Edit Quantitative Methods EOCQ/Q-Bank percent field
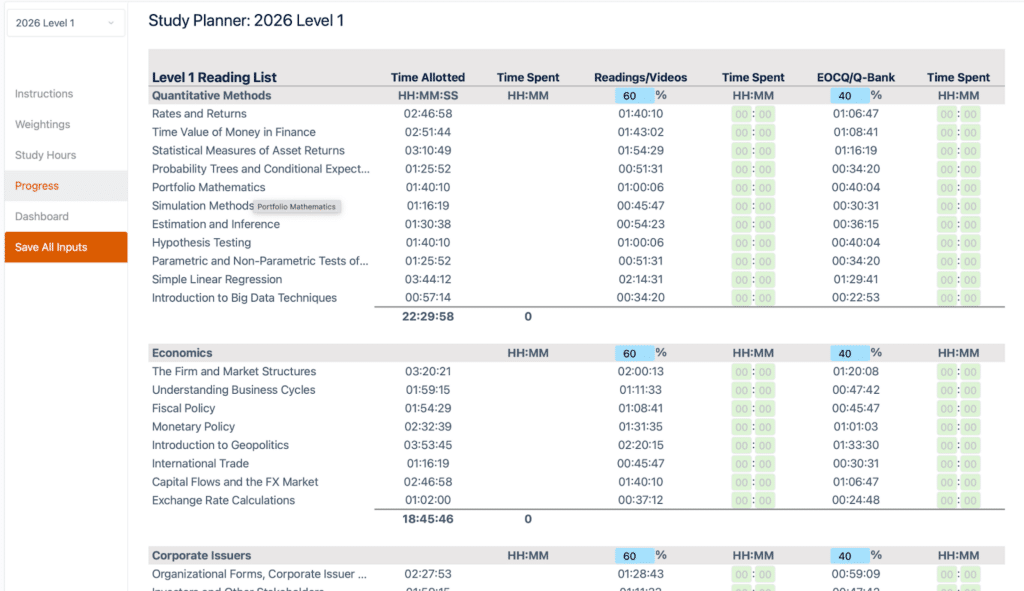This screenshot has height=591, width=1024. pos(848,96)
